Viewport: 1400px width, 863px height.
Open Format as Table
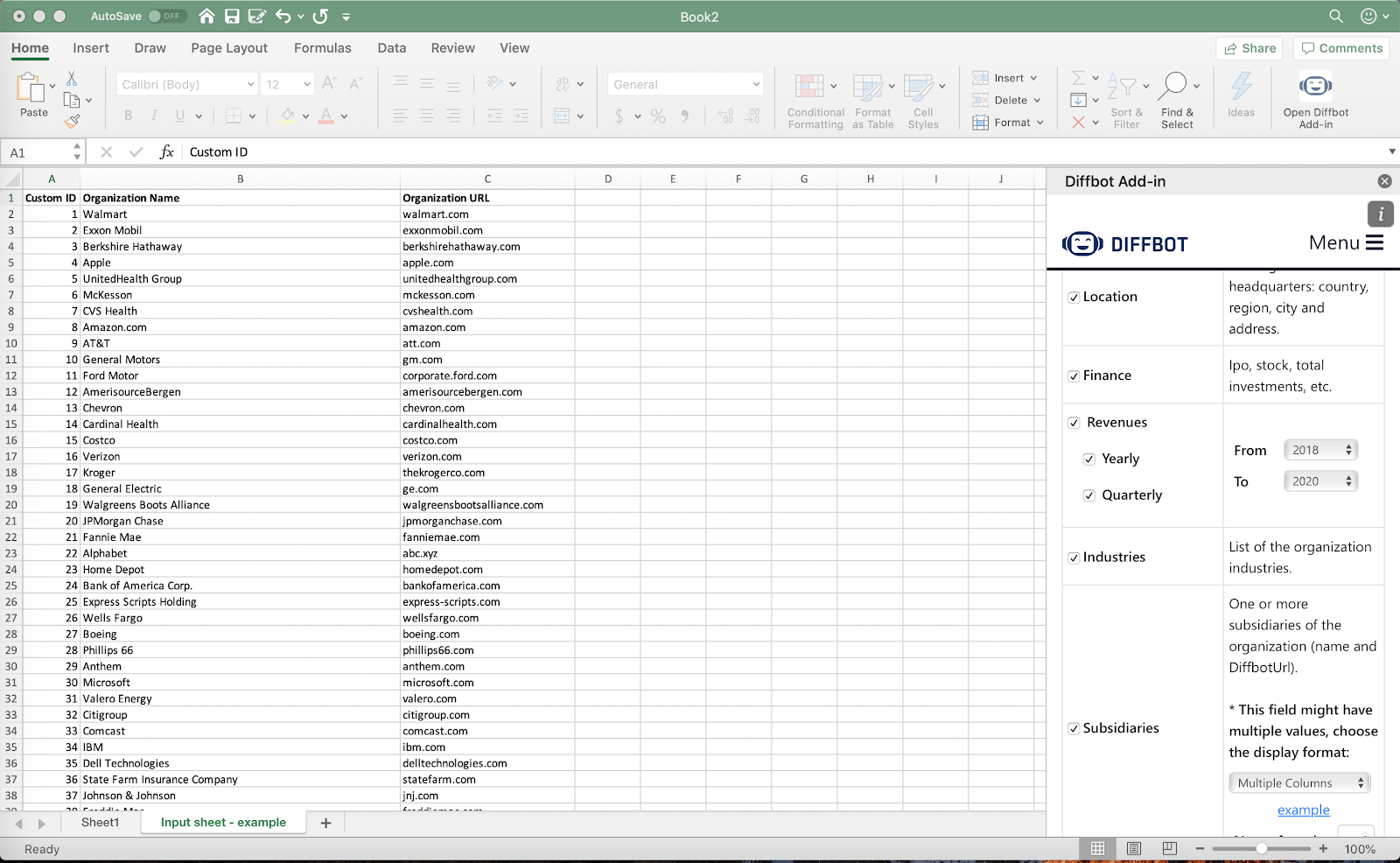pyautogui.click(x=872, y=101)
